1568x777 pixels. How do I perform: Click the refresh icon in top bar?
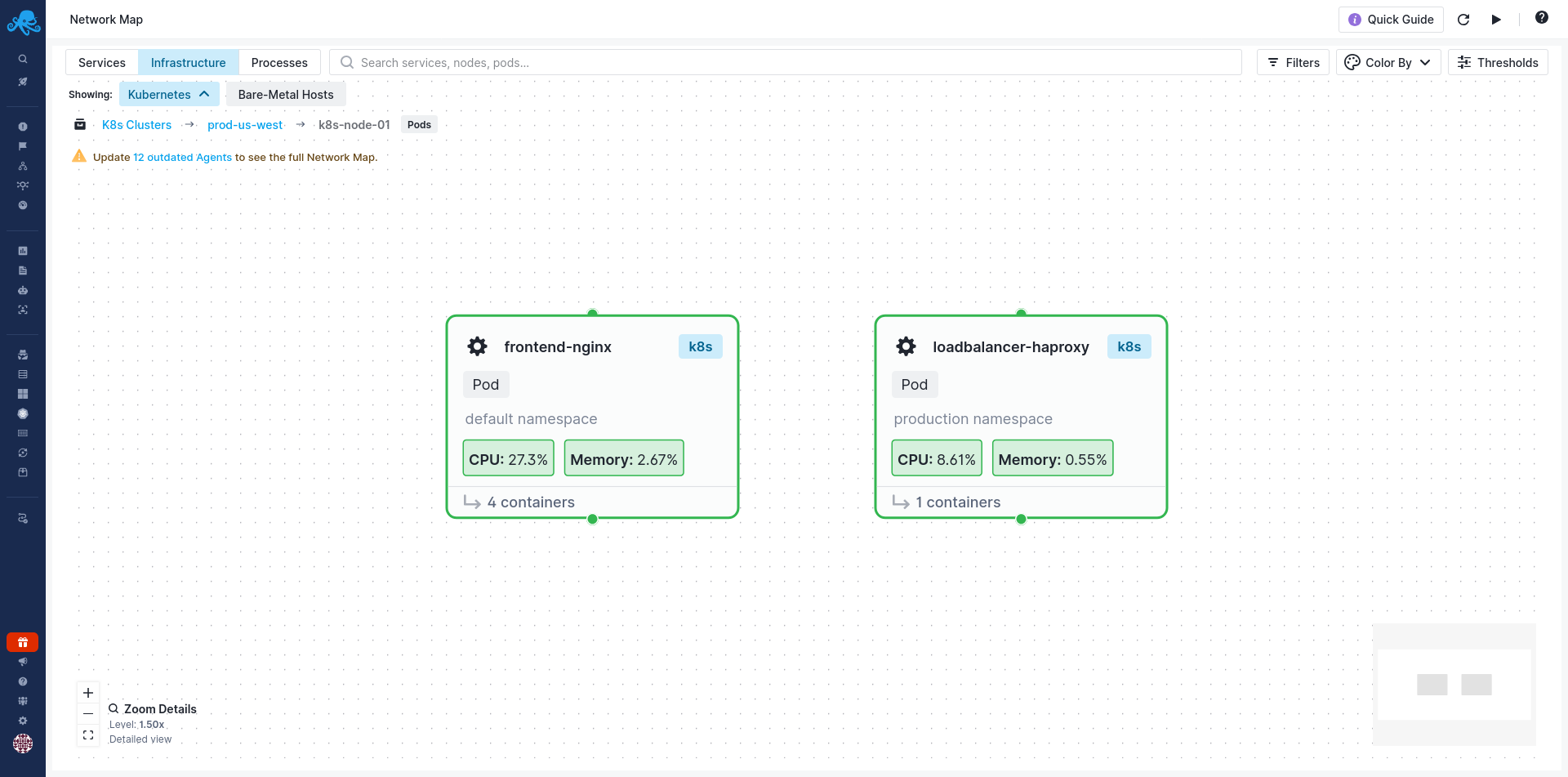[x=1463, y=20]
